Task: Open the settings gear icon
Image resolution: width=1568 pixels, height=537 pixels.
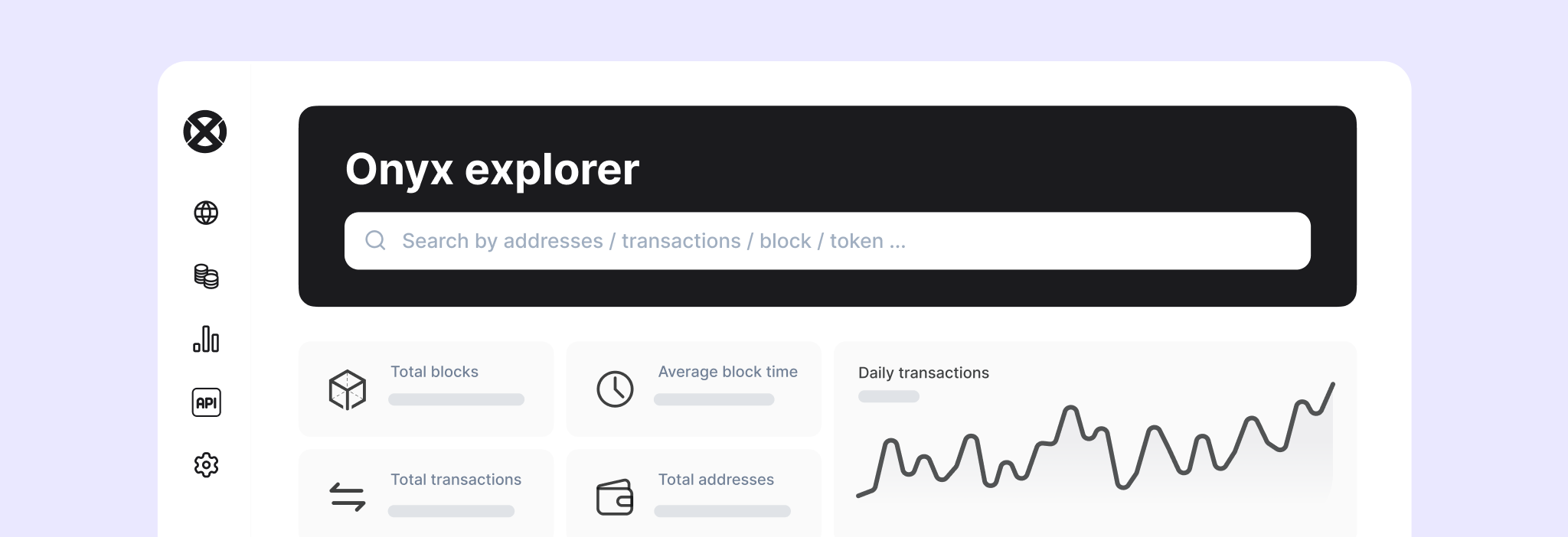Action: (206, 465)
